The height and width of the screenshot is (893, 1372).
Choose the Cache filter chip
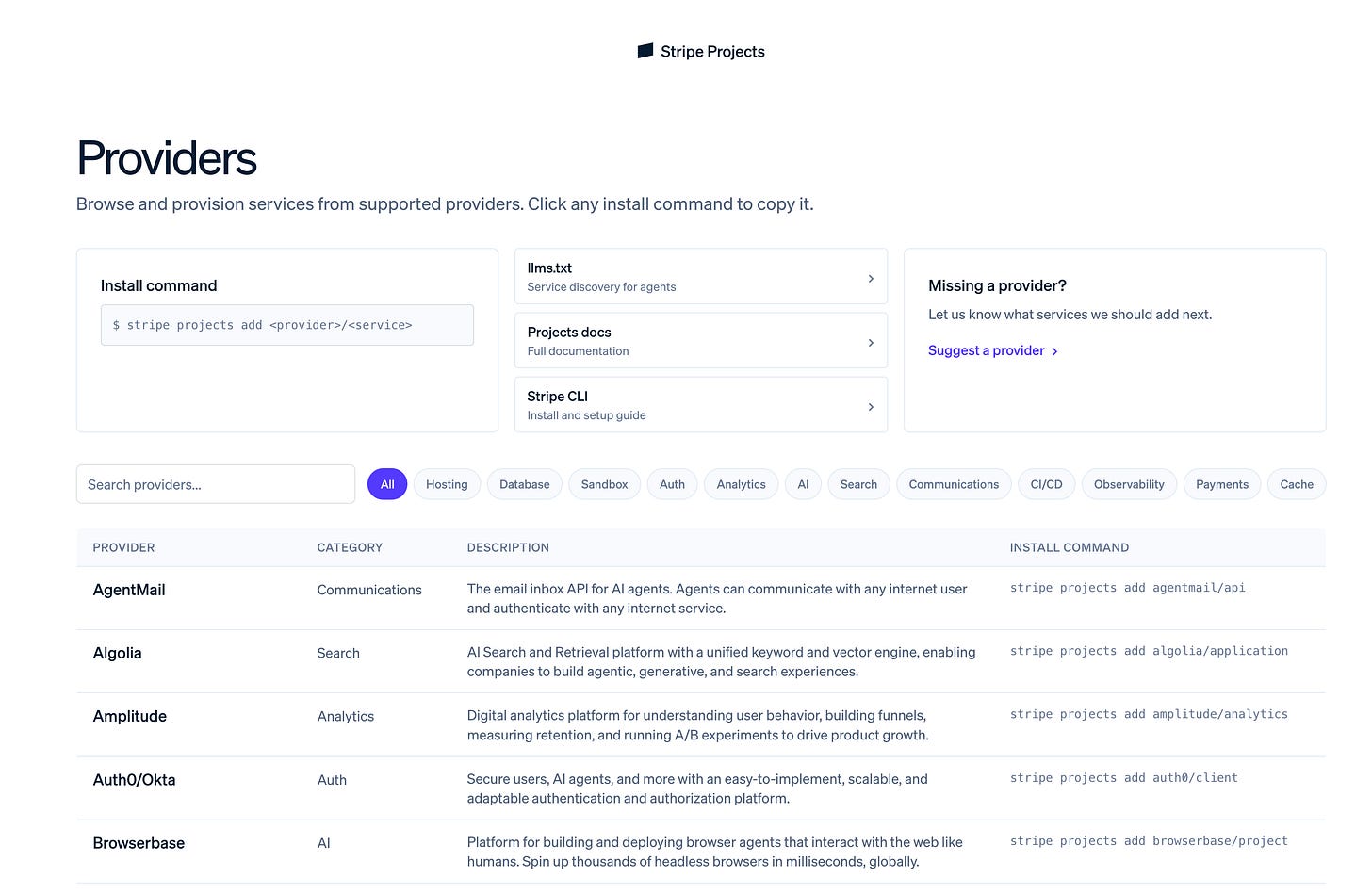[x=1297, y=484]
